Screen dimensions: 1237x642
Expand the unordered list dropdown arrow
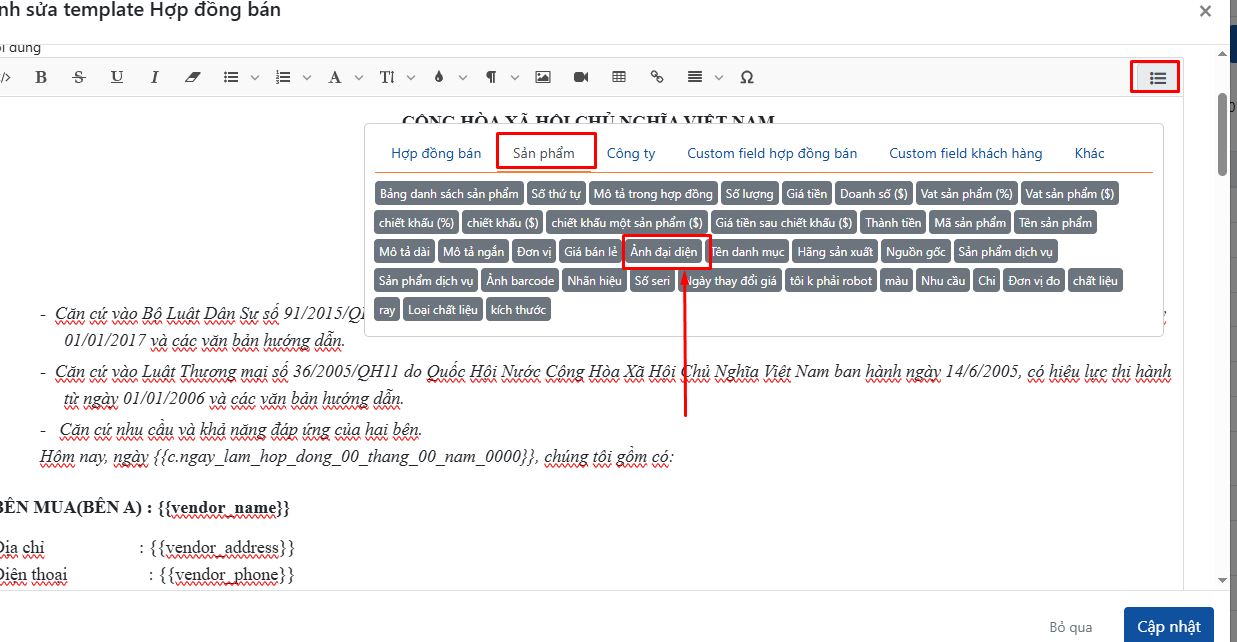coord(254,77)
